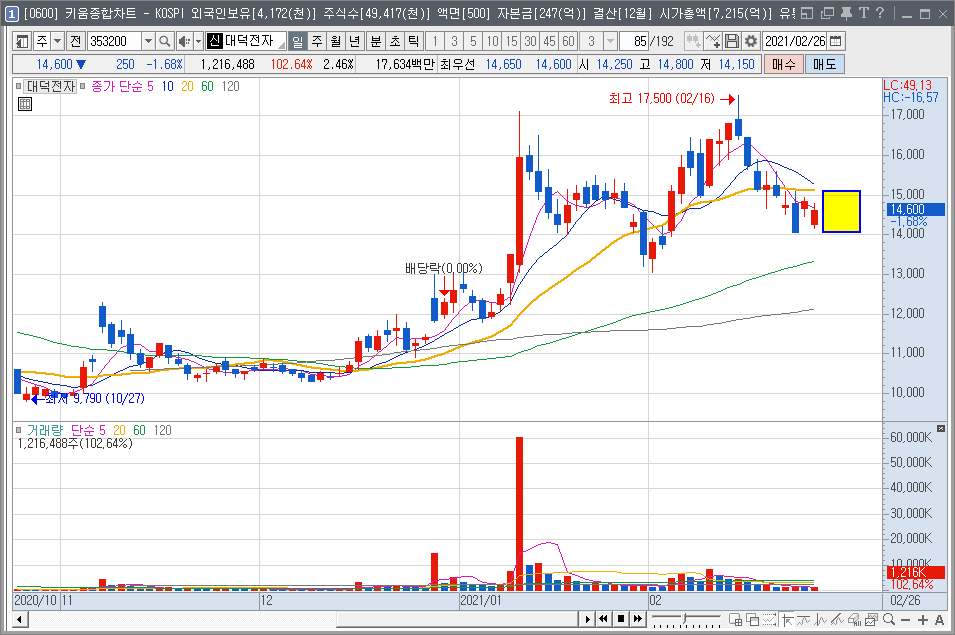
Task: Select the 월 (monthly) period toggle
Action: pos(336,41)
